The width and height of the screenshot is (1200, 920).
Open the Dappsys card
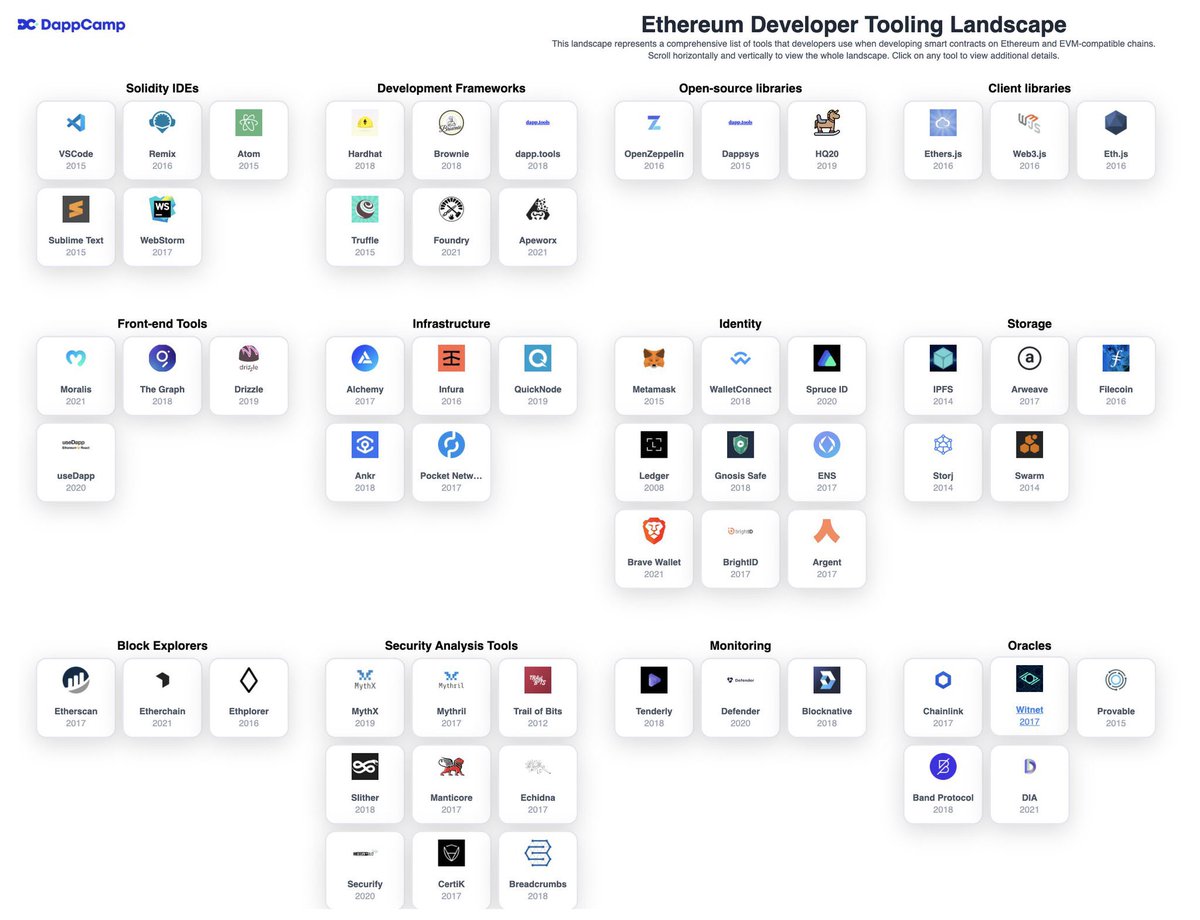pos(741,140)
